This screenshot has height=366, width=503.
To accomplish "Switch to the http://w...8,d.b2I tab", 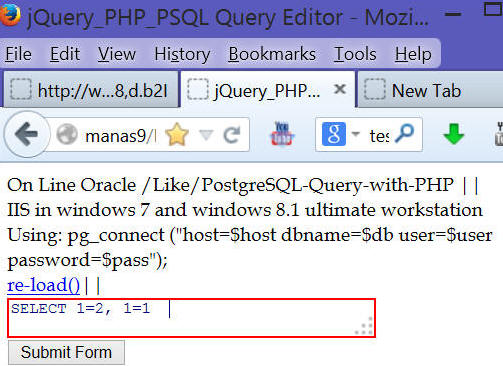I will [x=90, y=90].
